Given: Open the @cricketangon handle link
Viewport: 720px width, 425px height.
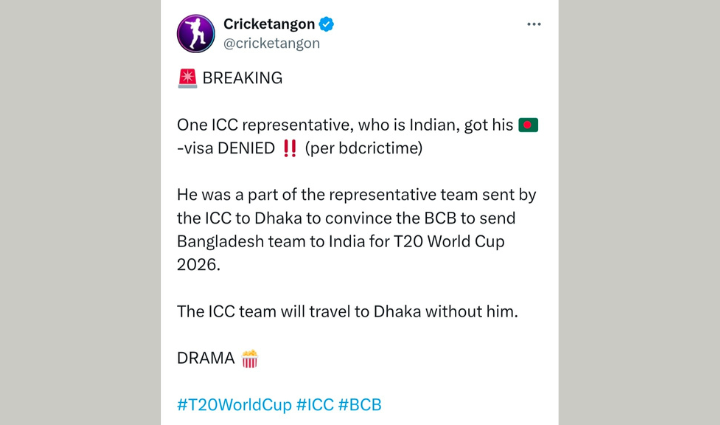Looking at the screenshot, I should [271, 43].
